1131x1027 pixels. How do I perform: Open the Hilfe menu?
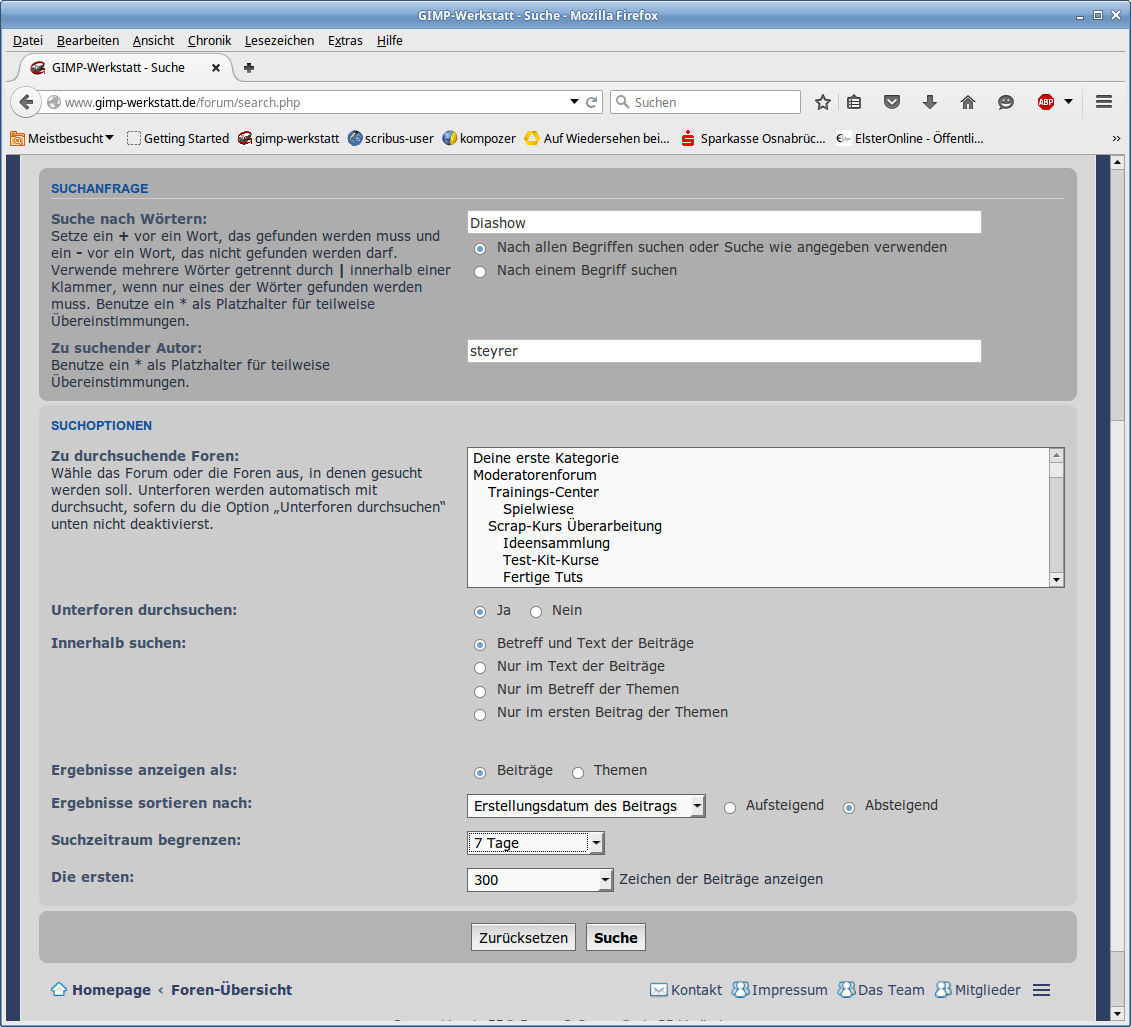tap(390, 40)
